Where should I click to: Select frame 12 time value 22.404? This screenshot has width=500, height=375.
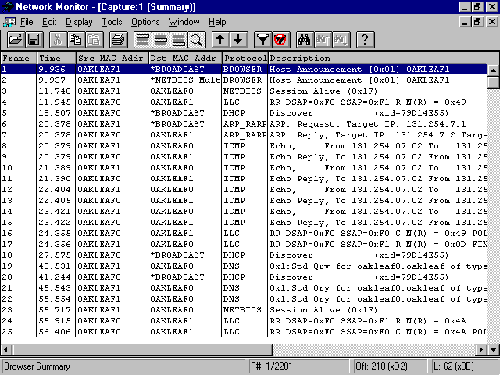pyautogui.click(x=55, y=189)
